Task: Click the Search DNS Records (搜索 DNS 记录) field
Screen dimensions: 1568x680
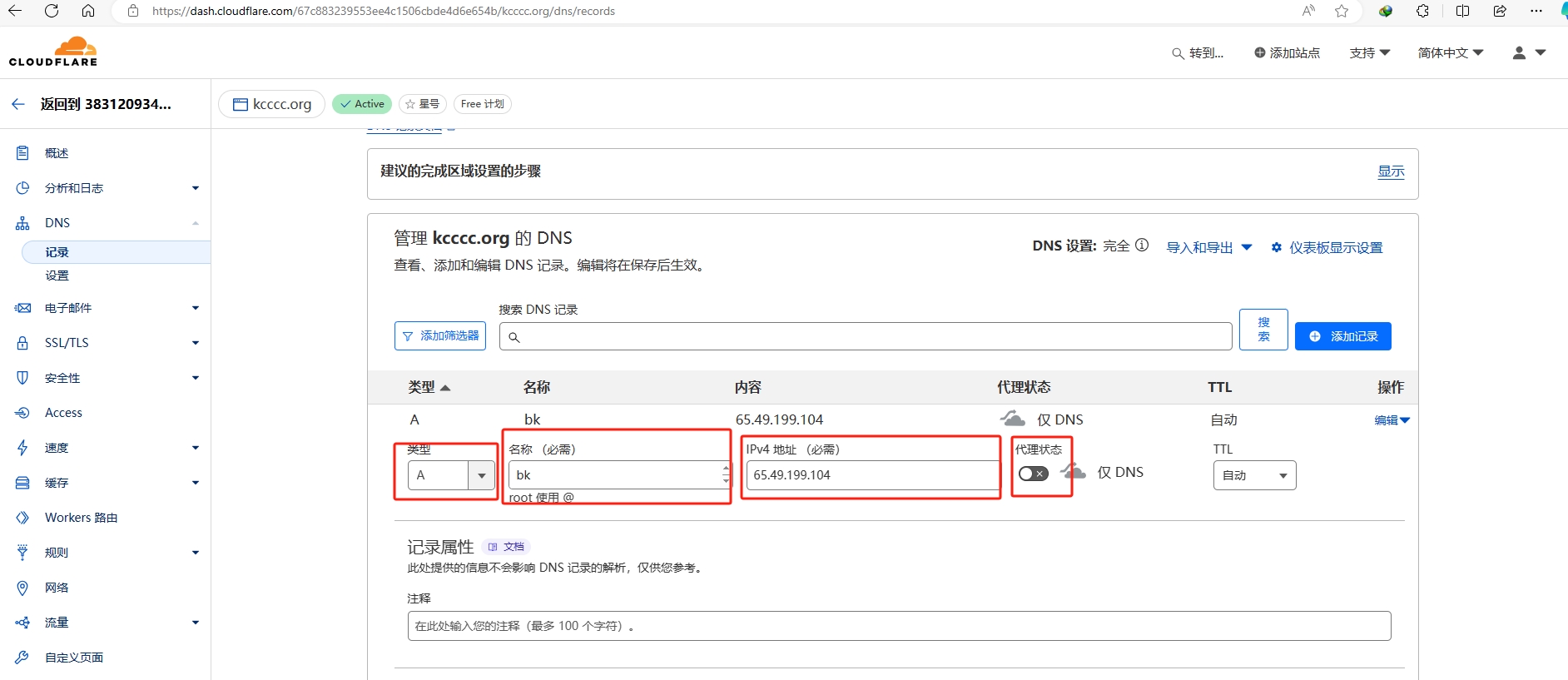Action: 866,336
